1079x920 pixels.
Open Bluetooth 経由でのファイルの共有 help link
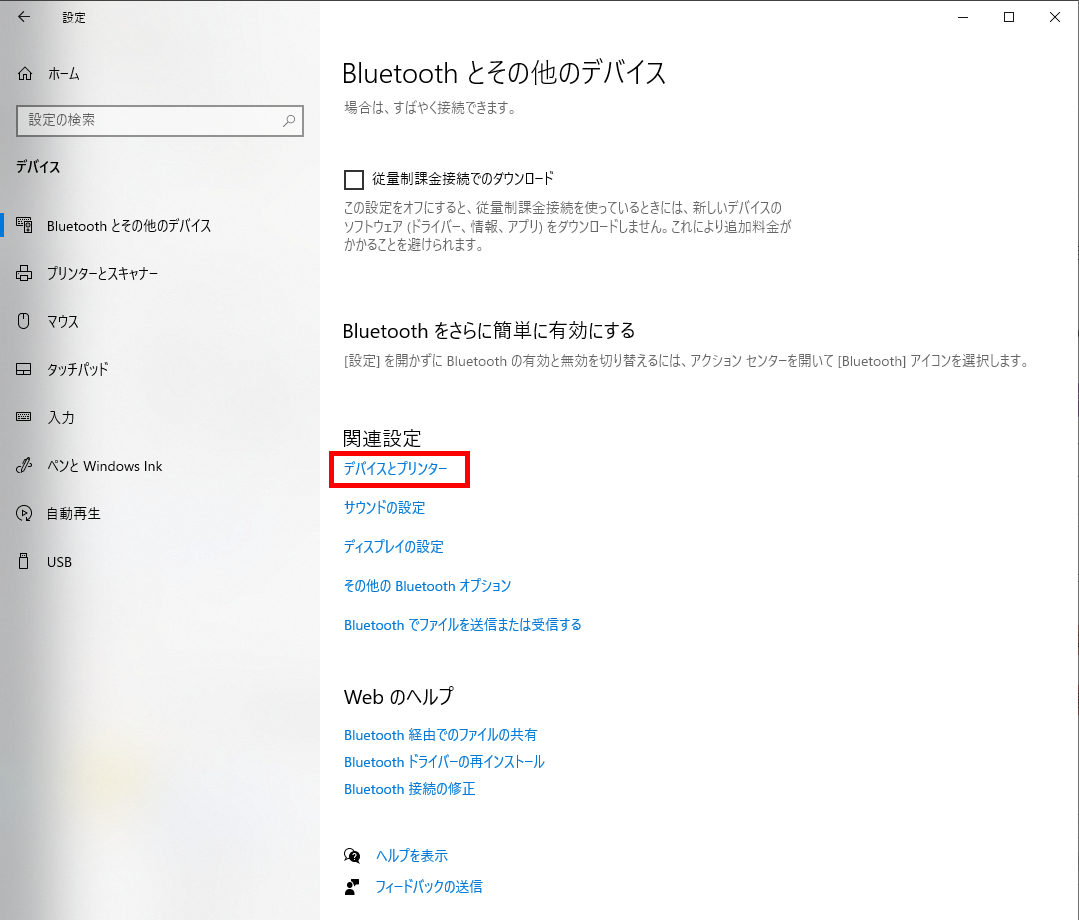[440, 735]
